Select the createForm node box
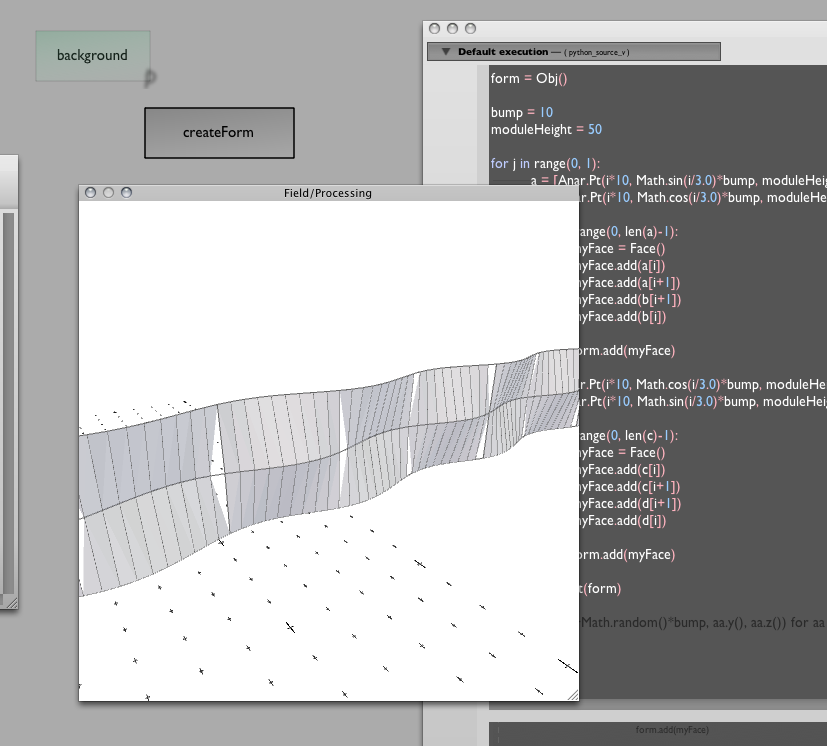 point(219,133)
